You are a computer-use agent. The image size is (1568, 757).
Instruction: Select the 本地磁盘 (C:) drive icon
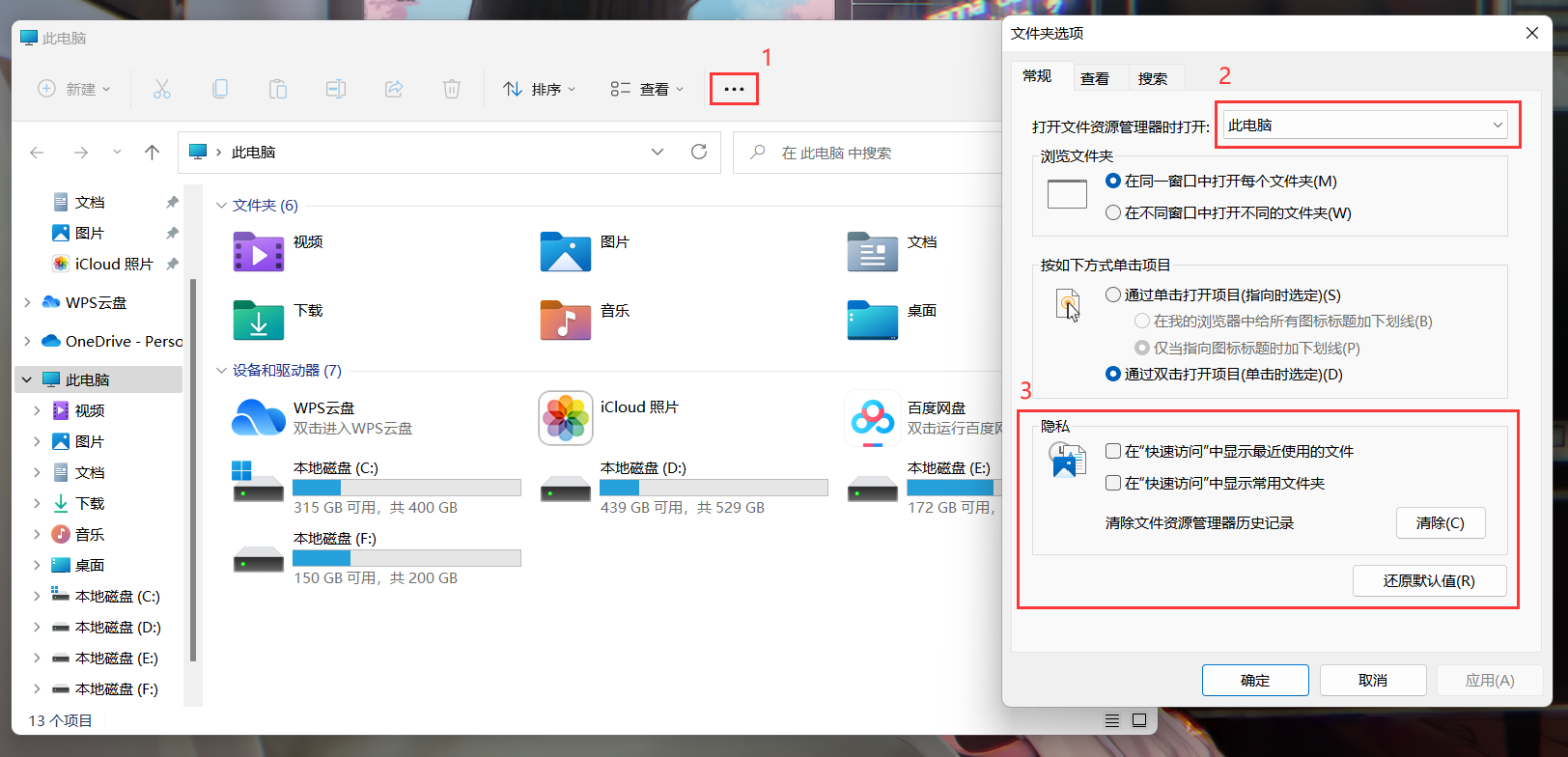click(257, 481)
